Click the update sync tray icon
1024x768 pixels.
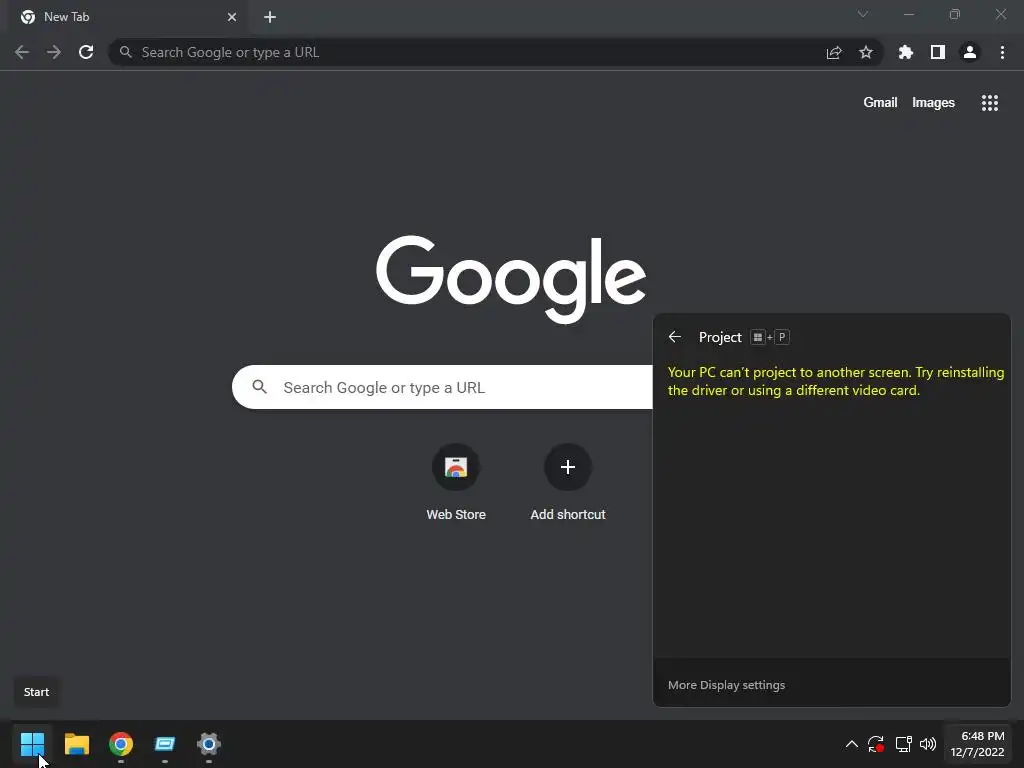tap(876, 744)
